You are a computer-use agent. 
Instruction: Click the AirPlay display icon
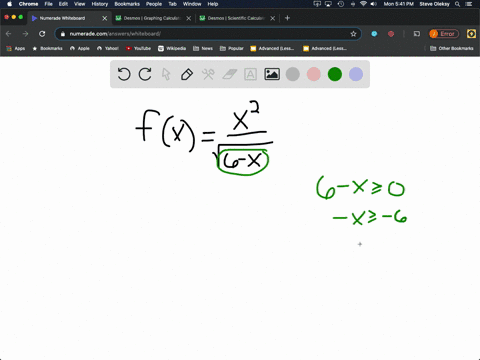328,4
